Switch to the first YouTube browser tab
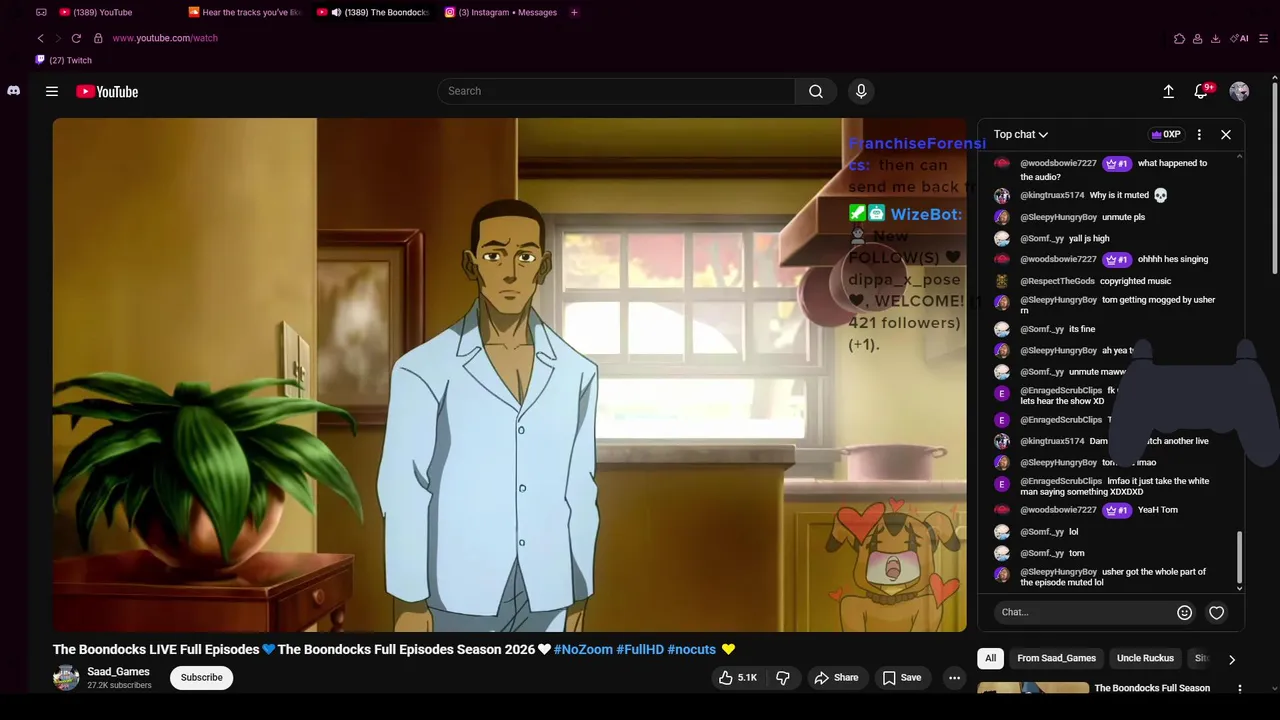The height and width of the screenshot is (720, 1280). (100, 12)
